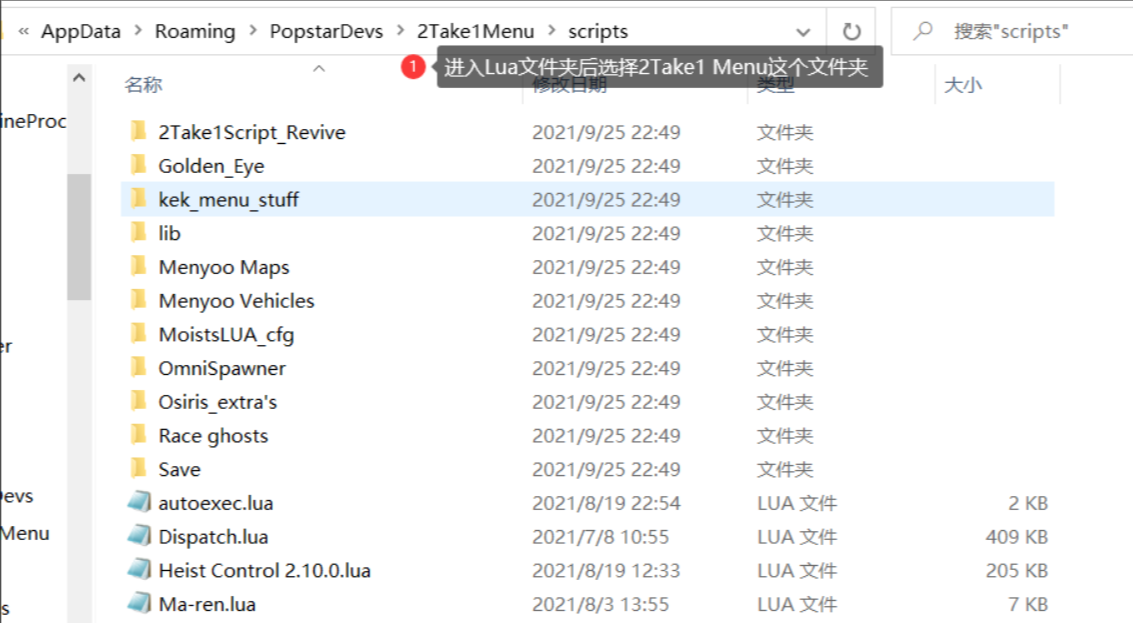Go to 2Take1Menu in the breadcrumb
Viewport: 1133px width, 623px height.
pos(475,31)
